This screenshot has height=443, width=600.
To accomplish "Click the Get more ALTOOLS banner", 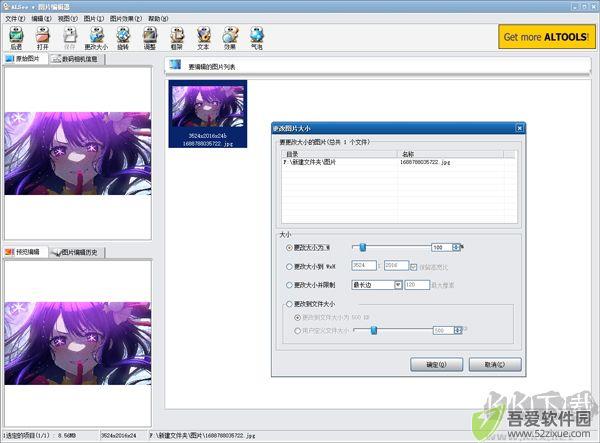I will [x=547, y=37].
